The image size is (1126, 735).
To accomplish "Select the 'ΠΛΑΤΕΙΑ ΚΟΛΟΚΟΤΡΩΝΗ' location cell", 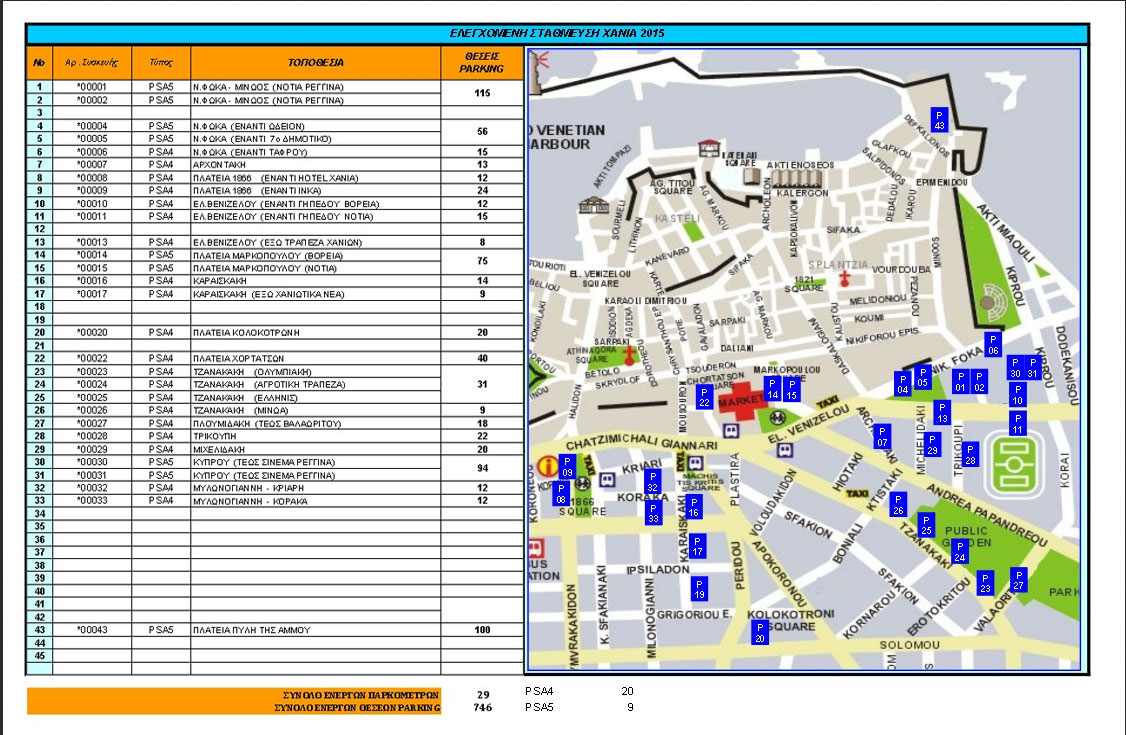I will coord(315,333).
